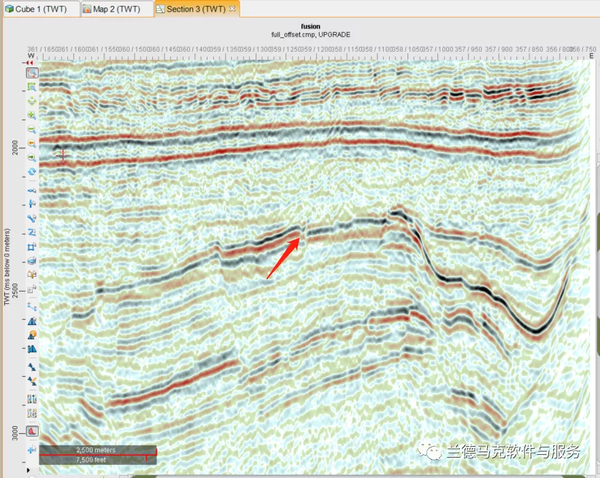Expand options with the black triangle at bottom-left
600x478 pixels.
pyautogui.click(x=28, y=470)
